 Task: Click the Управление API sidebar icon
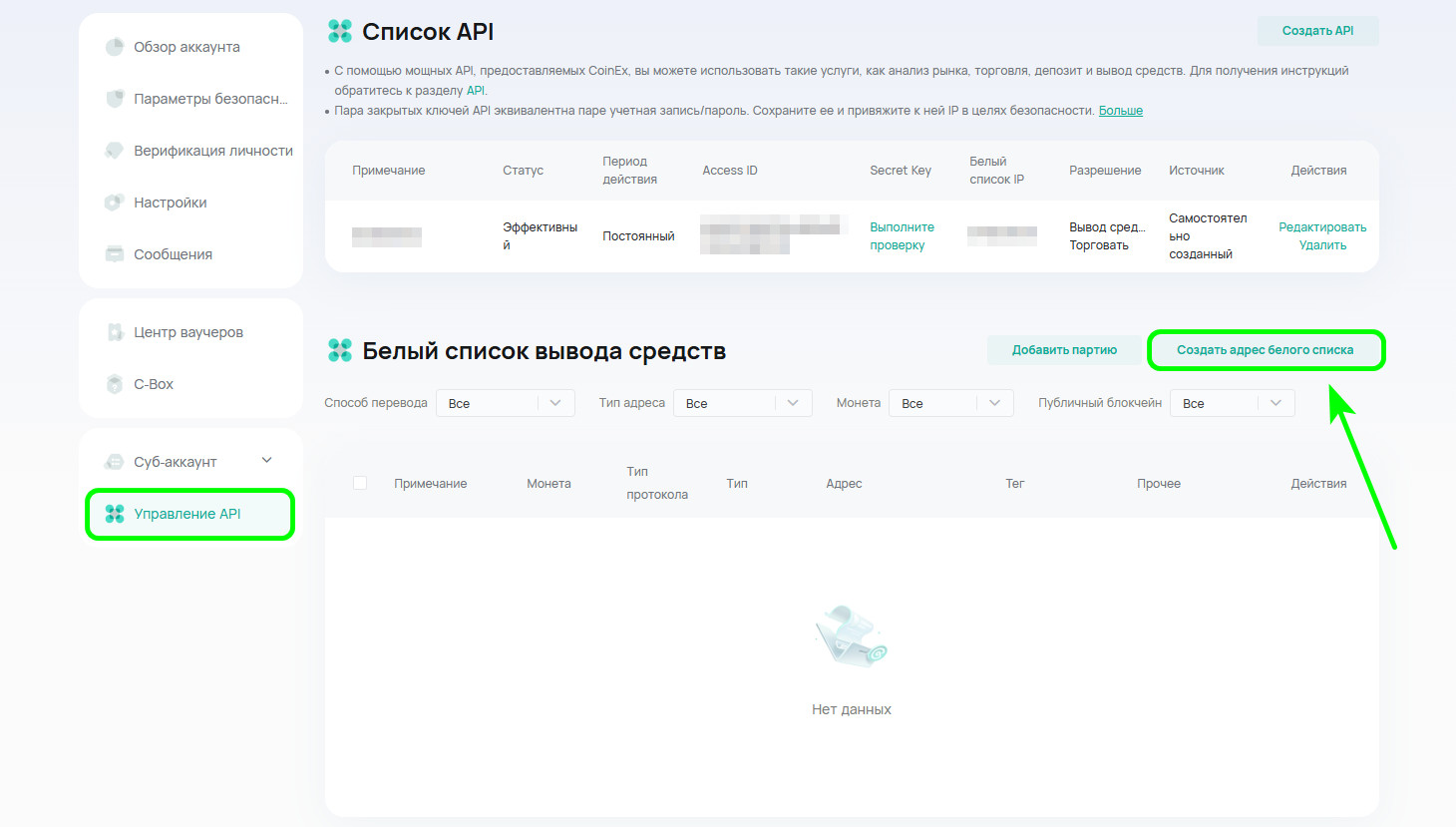(x=115, y=514)
